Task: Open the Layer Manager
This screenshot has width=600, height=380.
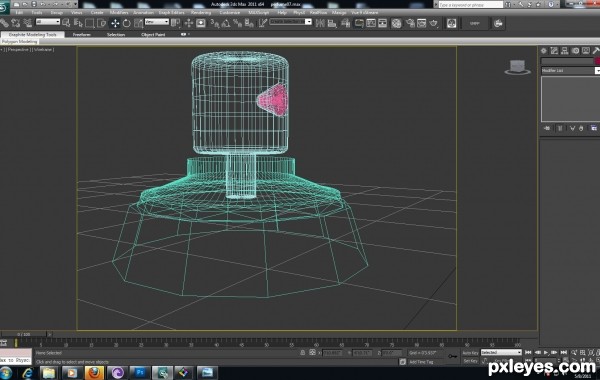Action: pos(346,23)
